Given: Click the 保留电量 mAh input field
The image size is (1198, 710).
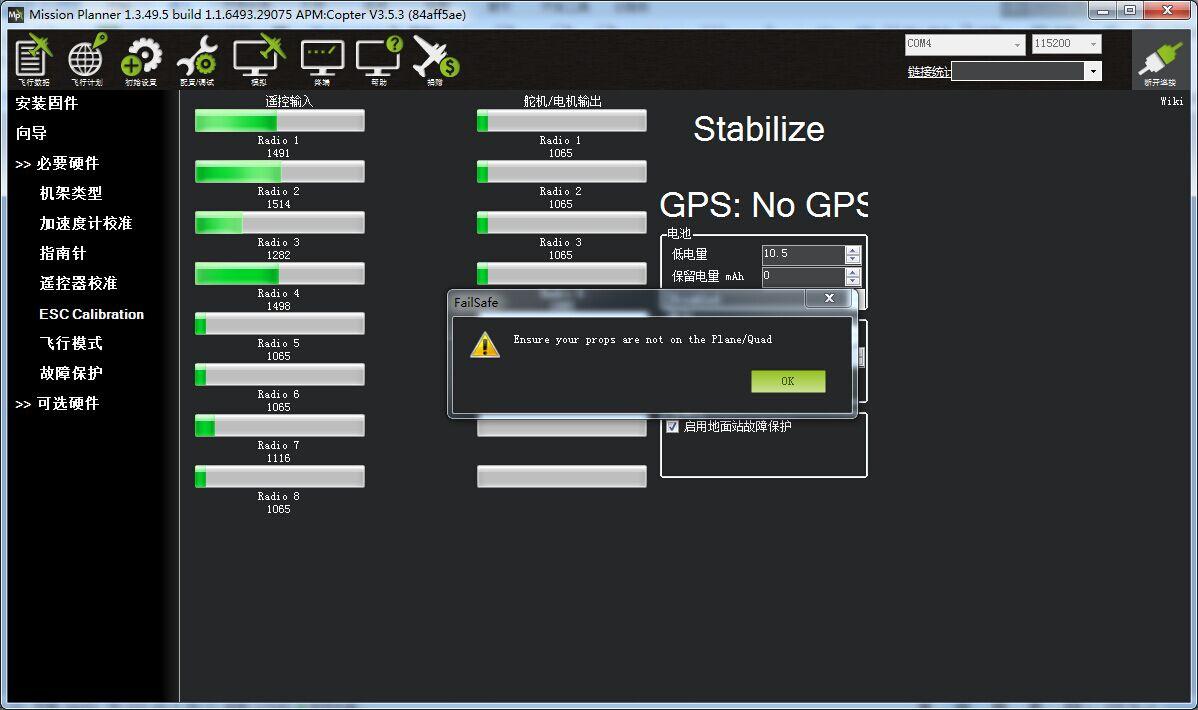Looking at the screenshot, I should [x=802, y=276].
